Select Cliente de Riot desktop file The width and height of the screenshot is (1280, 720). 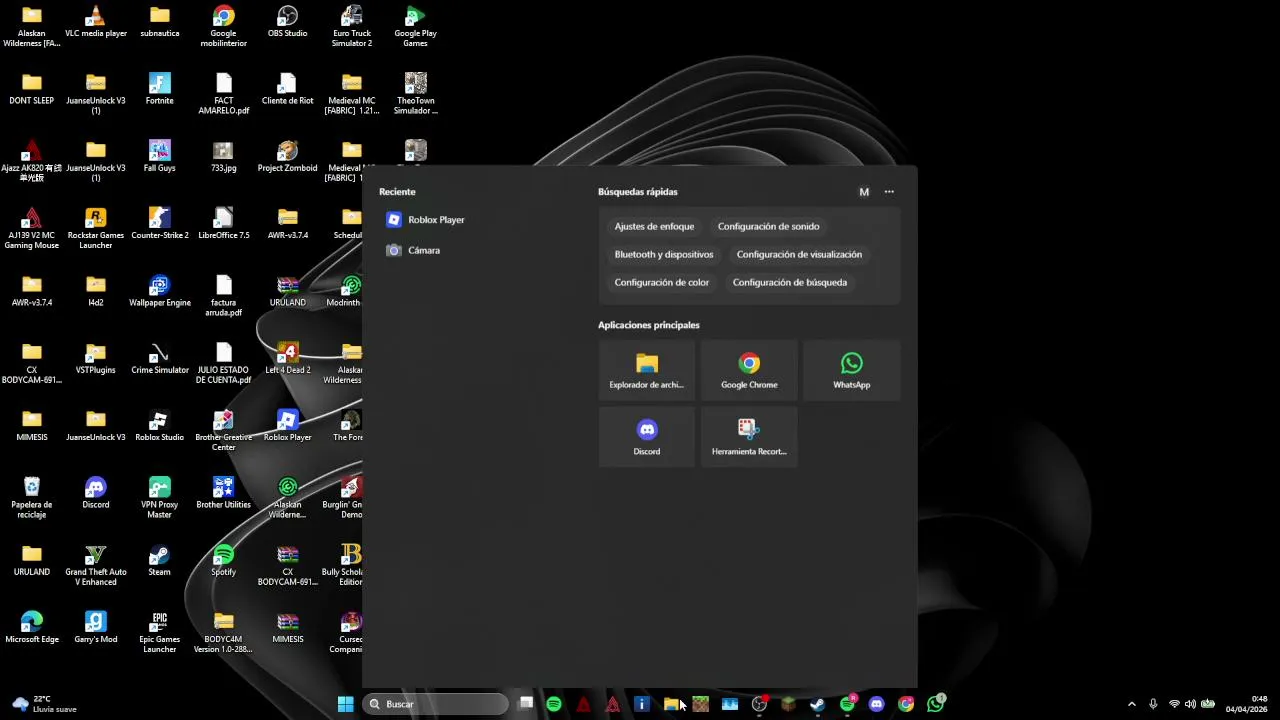tap(288, 89)
